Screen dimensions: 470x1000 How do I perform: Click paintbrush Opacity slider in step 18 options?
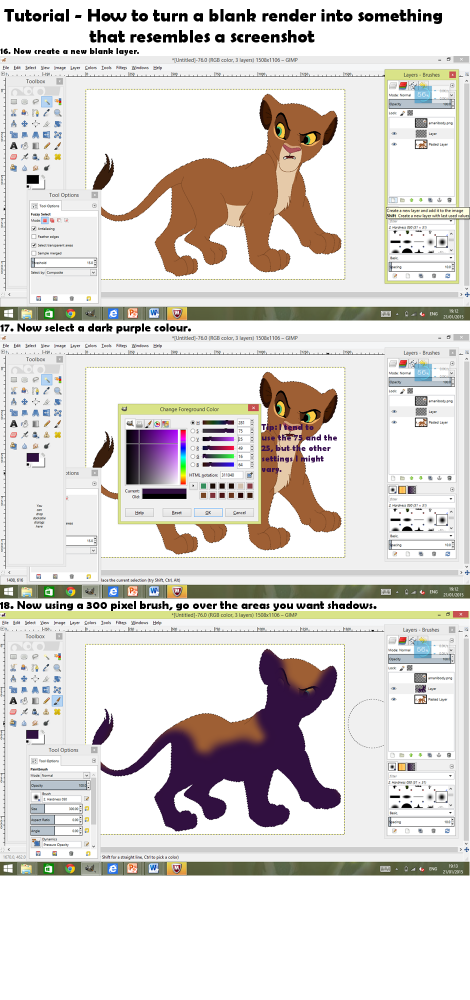point(60,785)
